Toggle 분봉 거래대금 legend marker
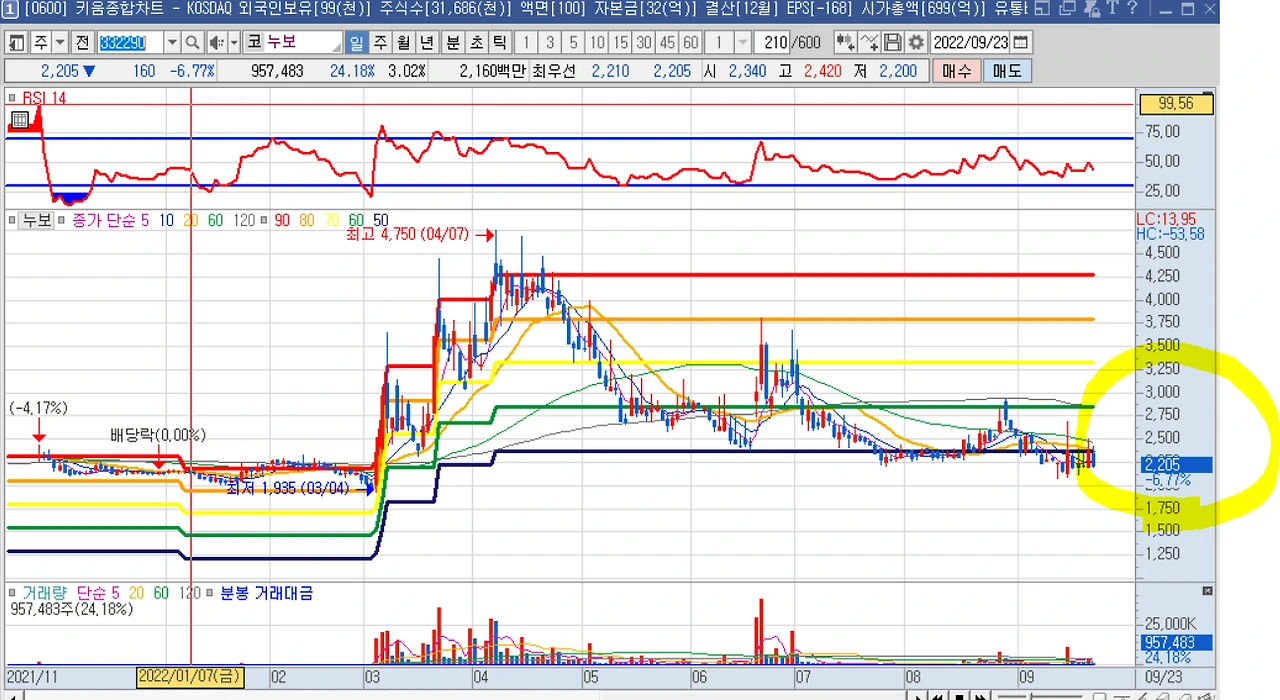The height and width of the screenshot is (700, 1280). (x=210, y=593)
